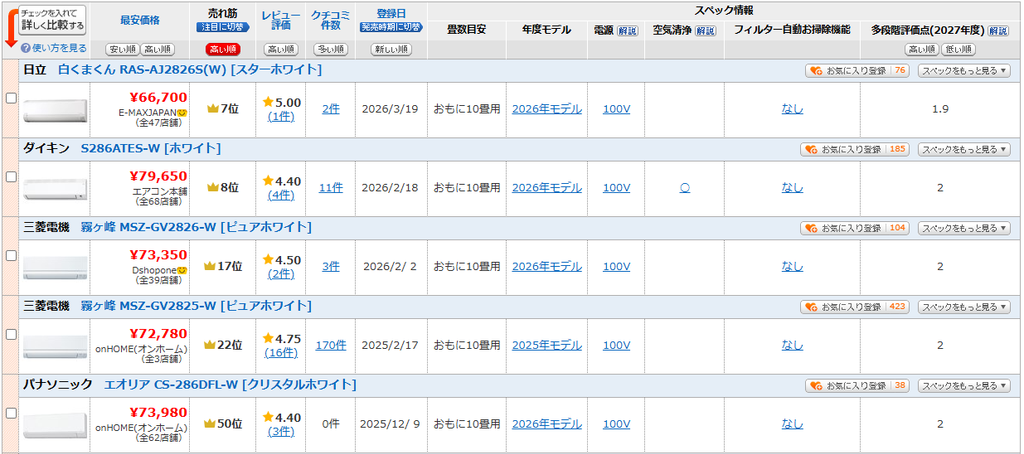This screenshot has width=1024, height=454.
Task: Open the なし filter link for Panasonic
Action: coord(792,424)
